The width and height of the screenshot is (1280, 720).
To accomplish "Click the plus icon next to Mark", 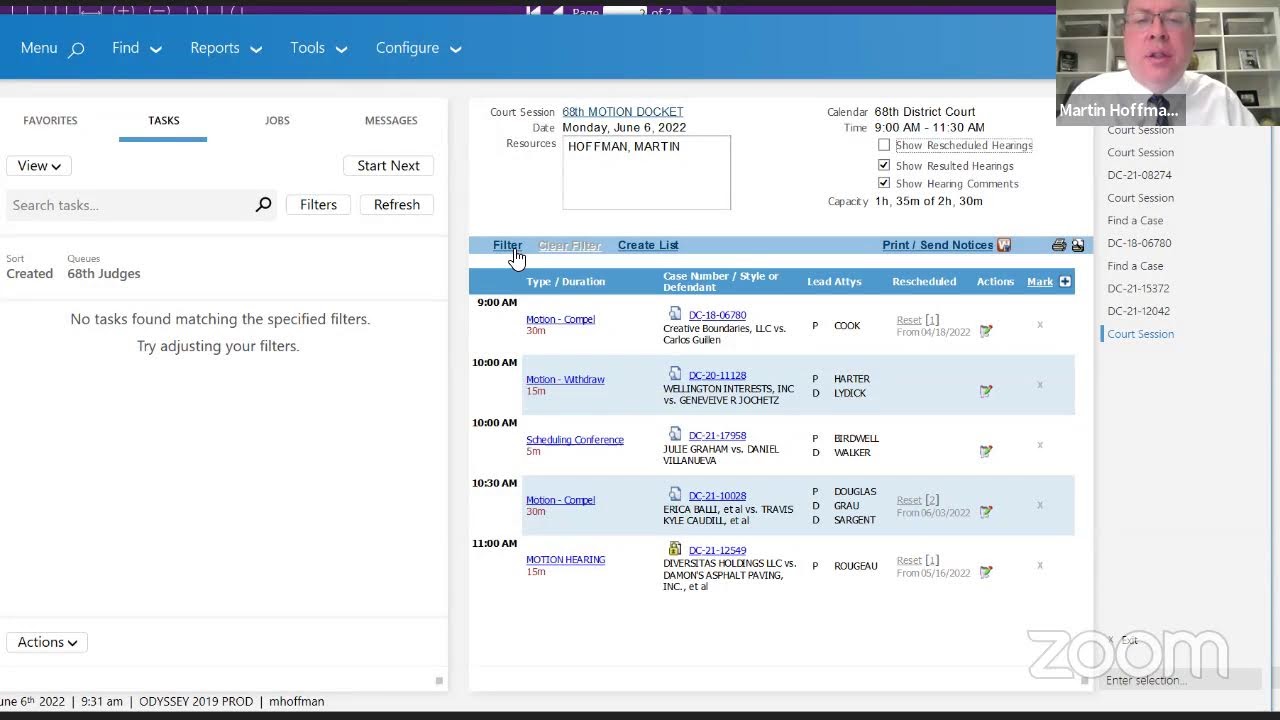I will click(1065, 282).
